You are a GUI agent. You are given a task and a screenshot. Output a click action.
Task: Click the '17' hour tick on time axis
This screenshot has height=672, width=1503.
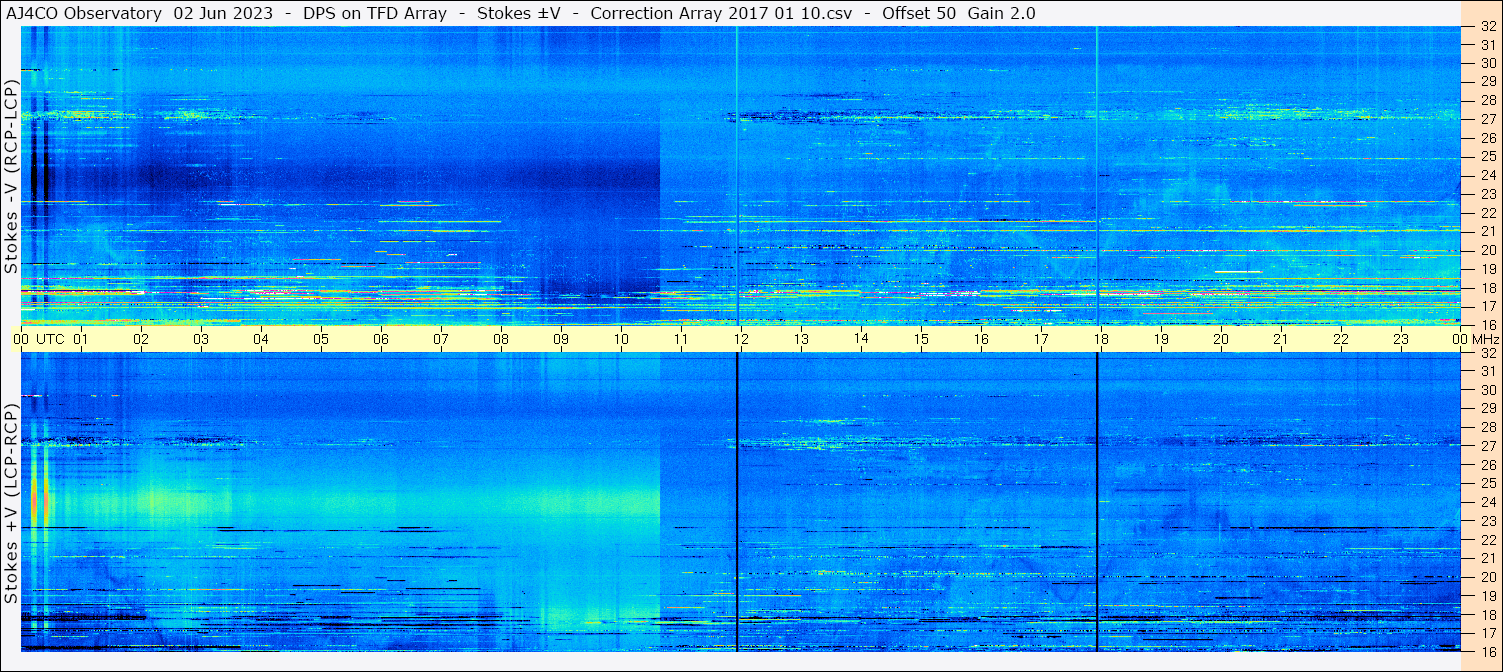coord(1041,339)
